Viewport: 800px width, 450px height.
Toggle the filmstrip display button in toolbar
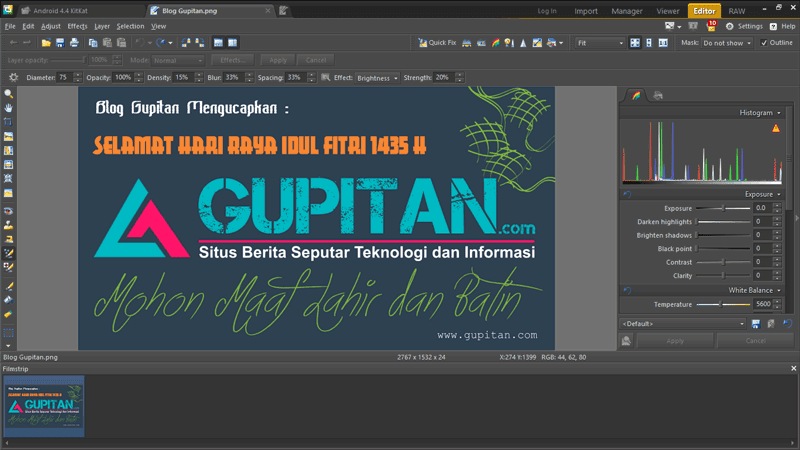(x=218, y=43)
